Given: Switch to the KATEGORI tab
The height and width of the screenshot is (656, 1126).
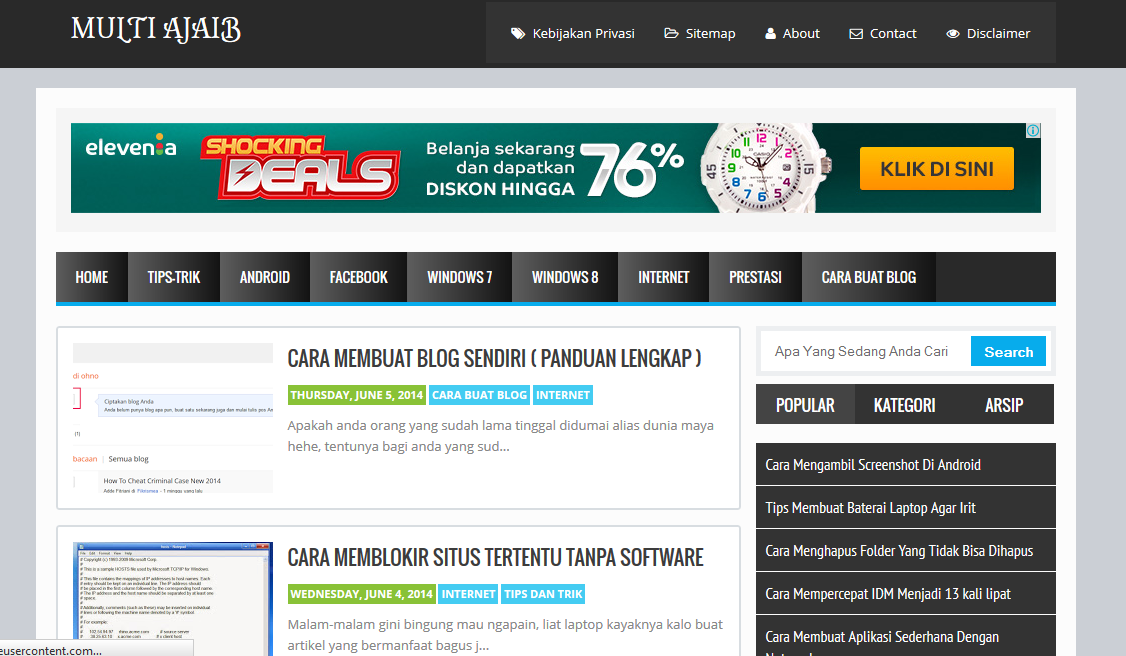Looking at the screenshot, I should (904, 405).
